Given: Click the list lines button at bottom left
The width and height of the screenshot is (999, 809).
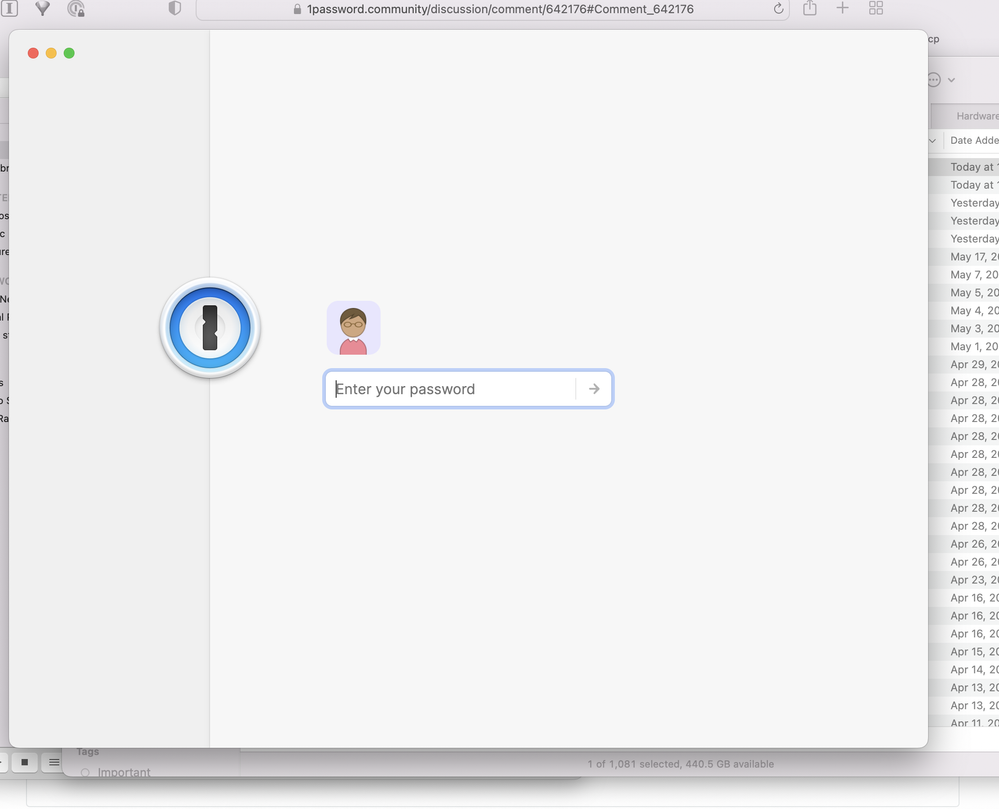Looking at the screenshot, I should coord(54,762).
